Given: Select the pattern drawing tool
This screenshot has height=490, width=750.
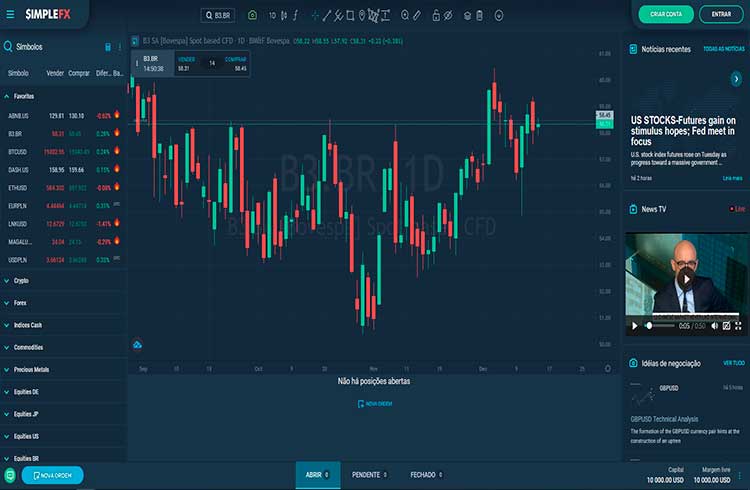Looking at the screenshot, I should pyautogui.click(x=373, y=16).
